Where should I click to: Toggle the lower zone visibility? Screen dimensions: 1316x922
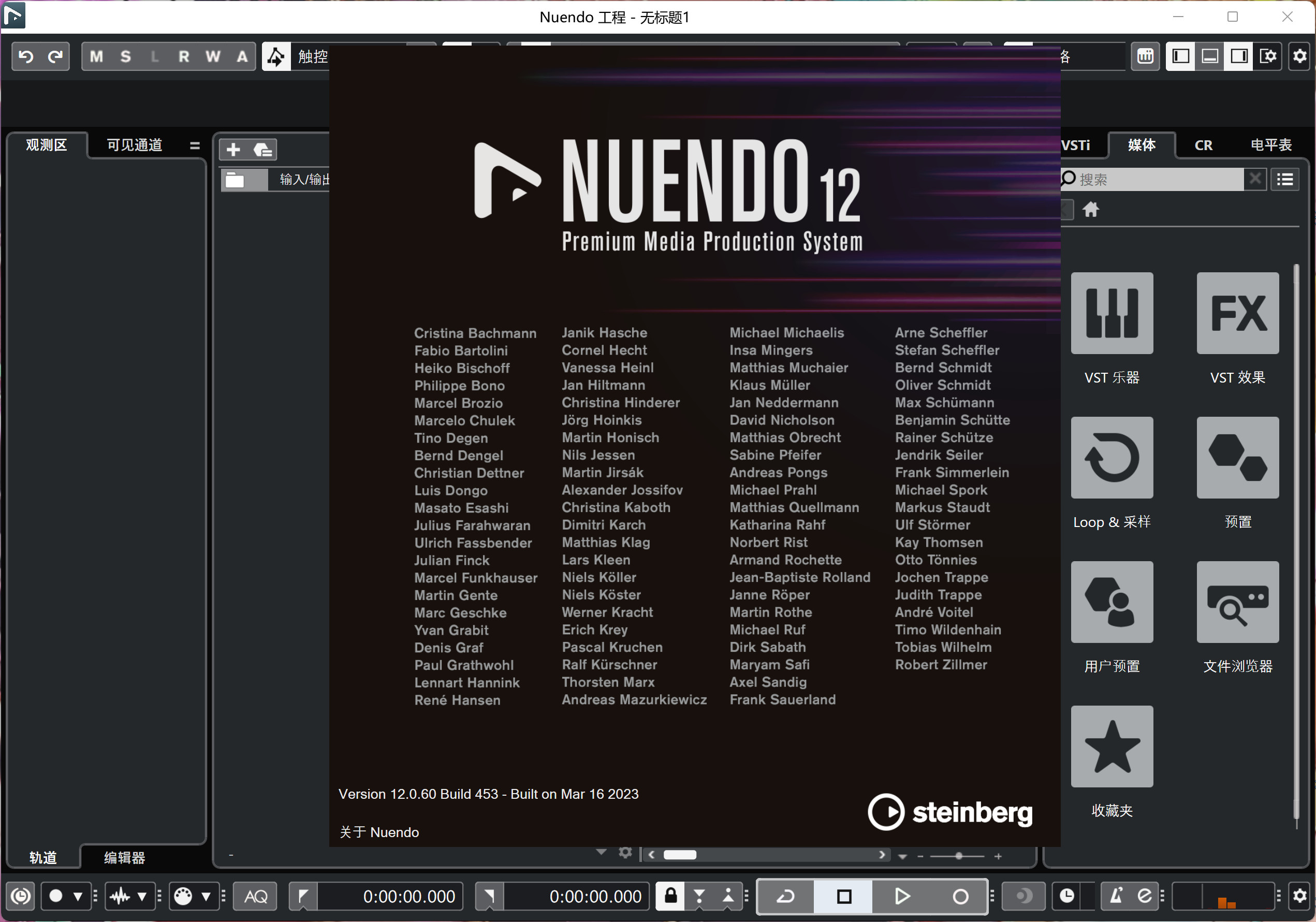click(1210, 56)
